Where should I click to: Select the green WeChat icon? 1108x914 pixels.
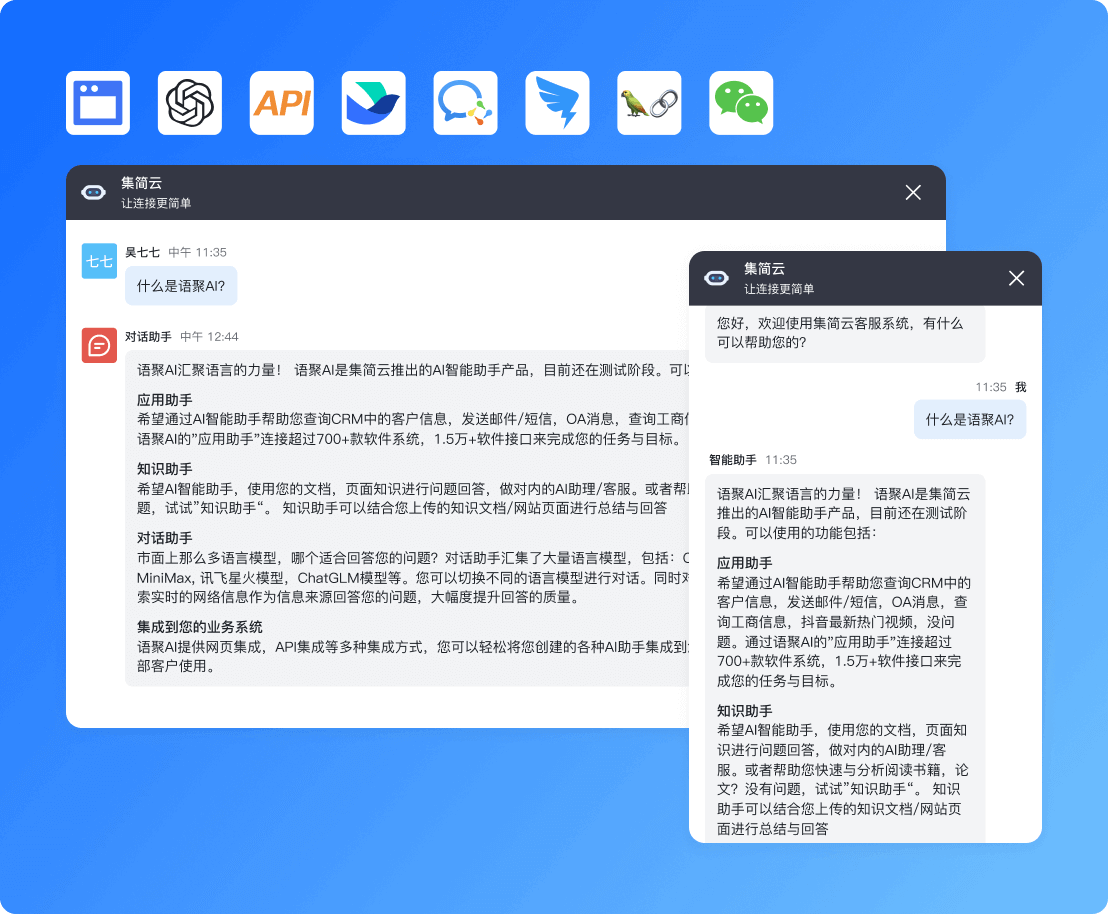(x=741, y=103)
